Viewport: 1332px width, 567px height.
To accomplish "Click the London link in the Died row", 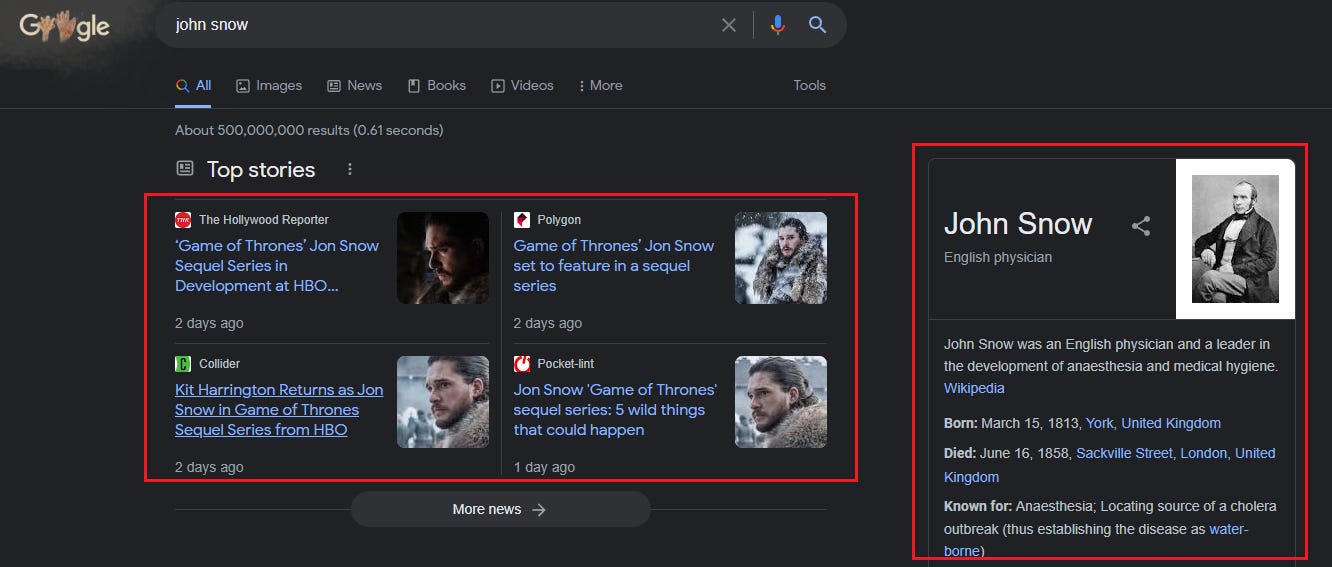I will click(1203, 453).
